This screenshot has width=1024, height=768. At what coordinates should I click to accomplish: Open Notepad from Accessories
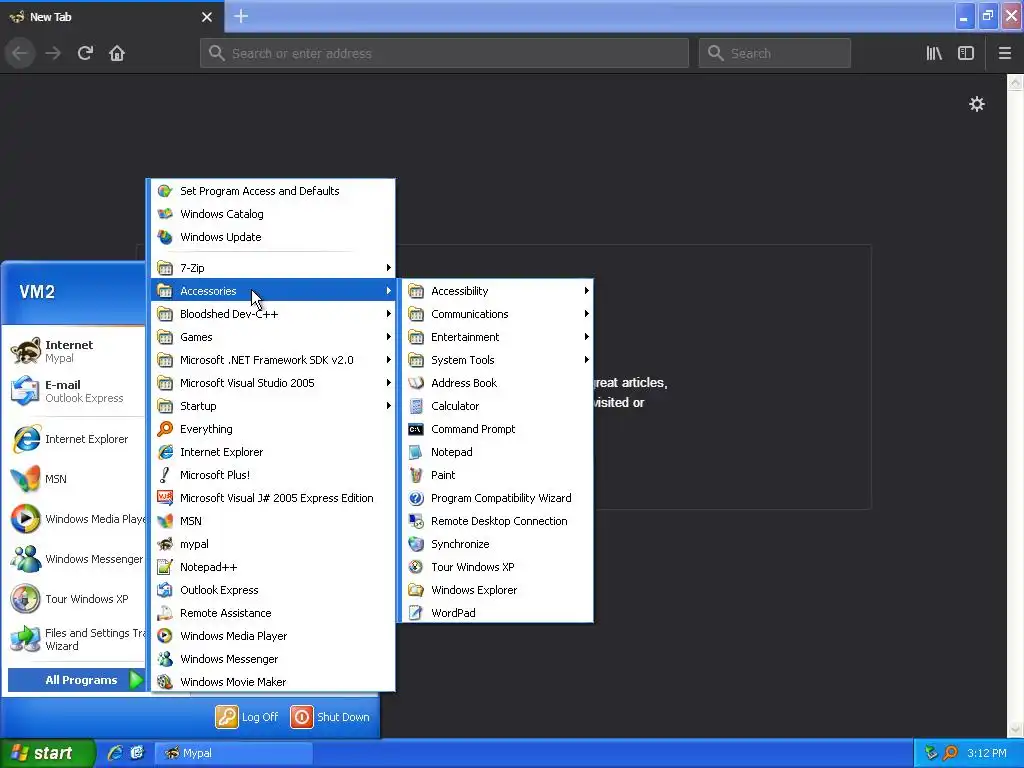(498, 452)
